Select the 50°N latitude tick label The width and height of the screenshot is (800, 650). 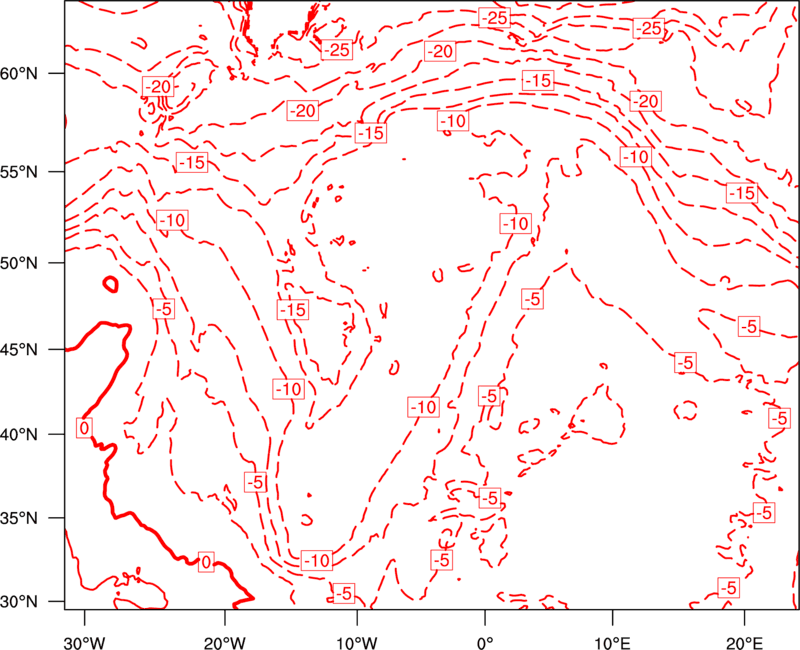pyautogui.click(x=19, y=263)
